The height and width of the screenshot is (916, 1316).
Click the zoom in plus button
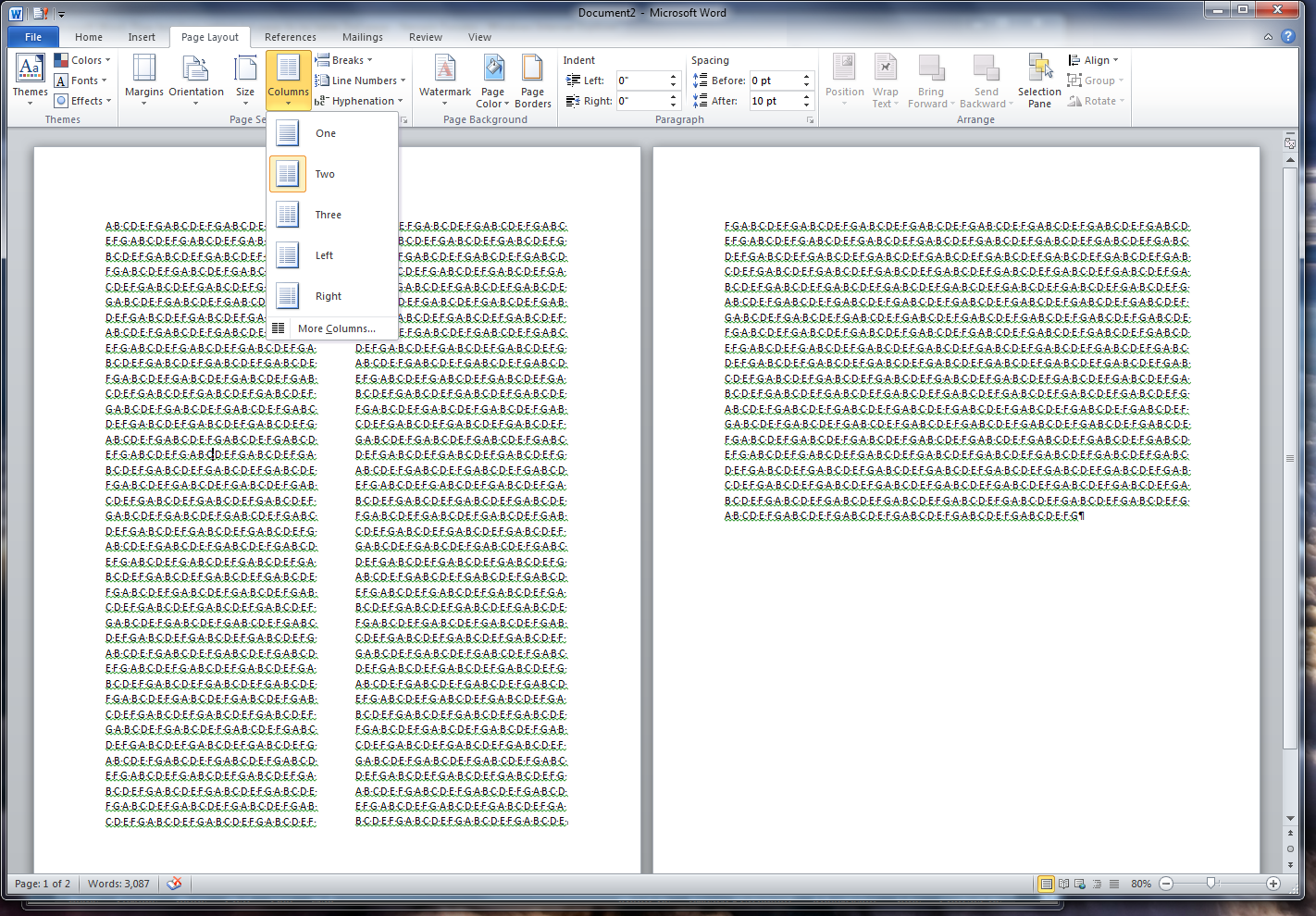[x=1273, y=884]
